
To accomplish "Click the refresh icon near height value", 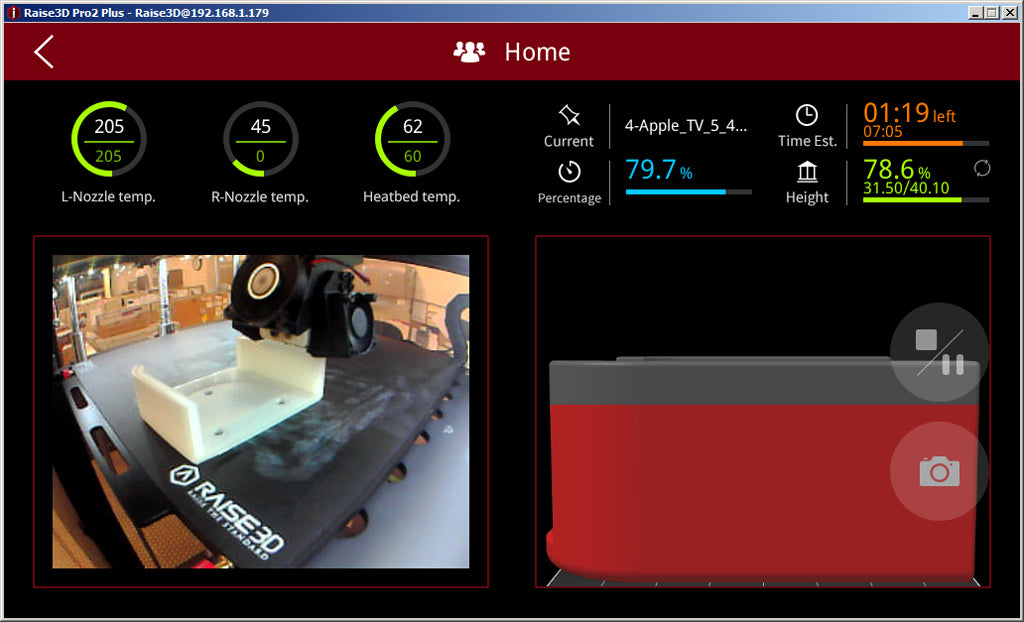I will (982, 168).
